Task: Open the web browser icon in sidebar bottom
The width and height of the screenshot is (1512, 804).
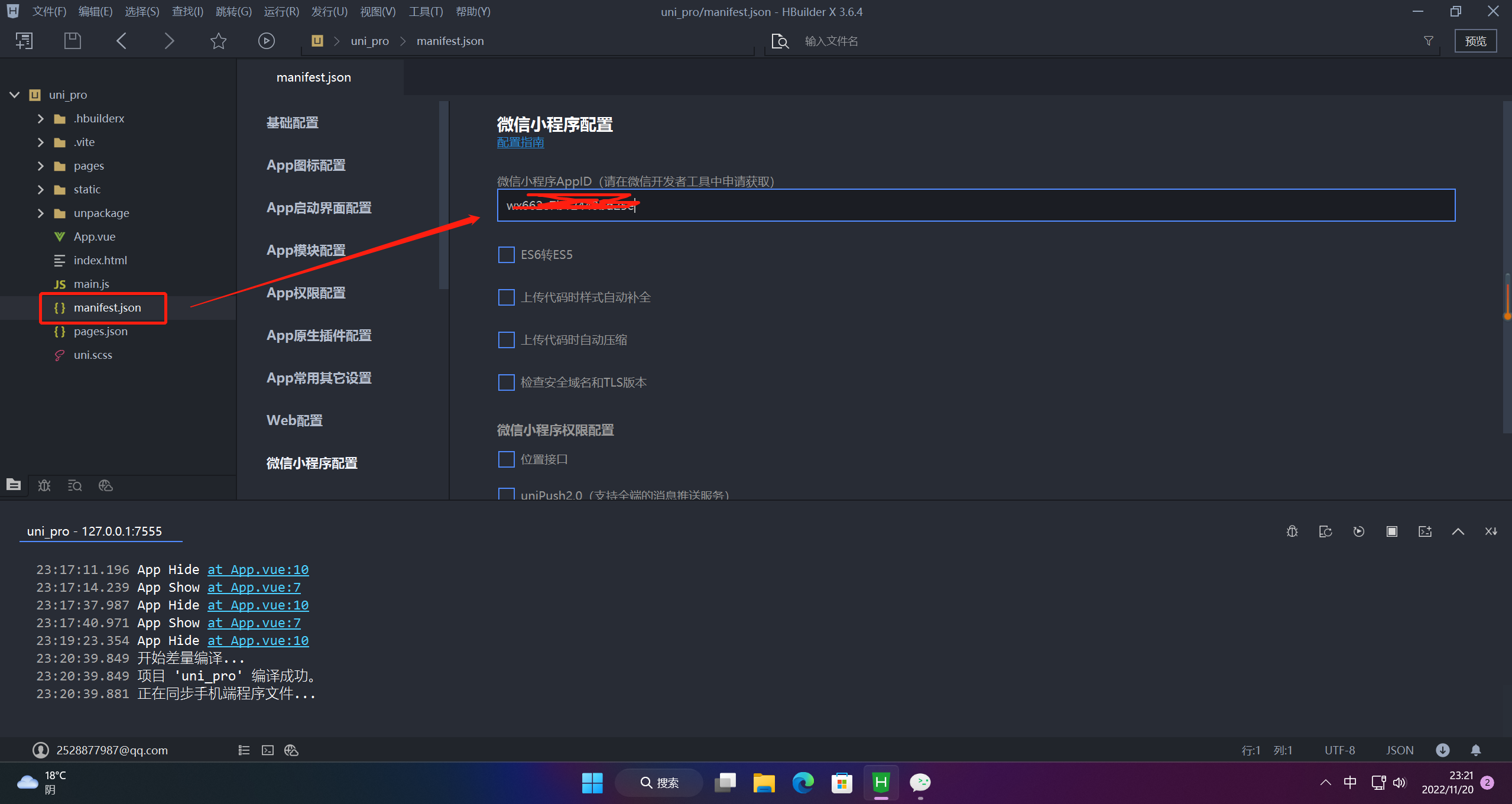Action: pyautogui.click(x=106, y=485)
